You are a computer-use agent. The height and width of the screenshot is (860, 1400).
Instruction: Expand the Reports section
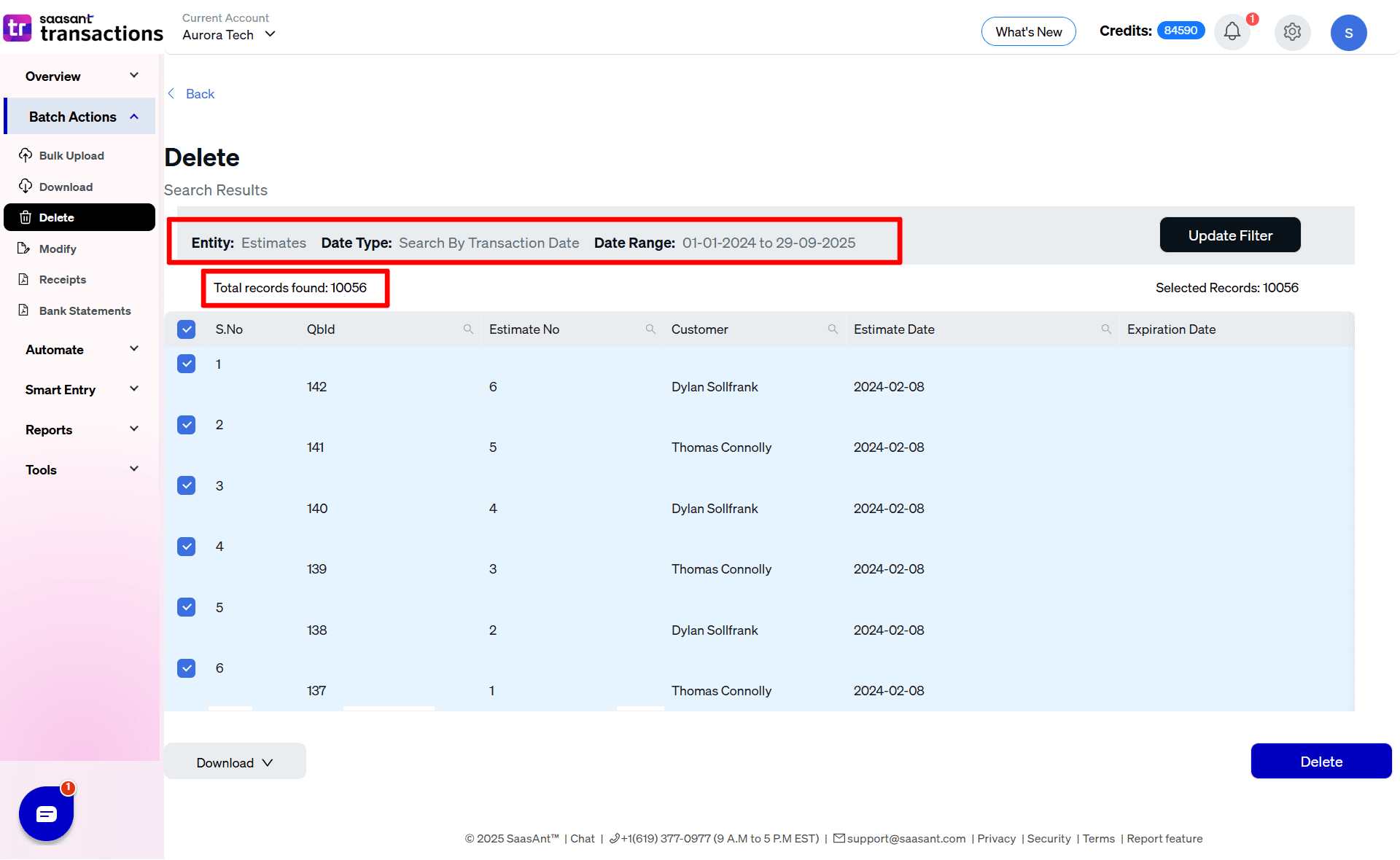point(80,429)
